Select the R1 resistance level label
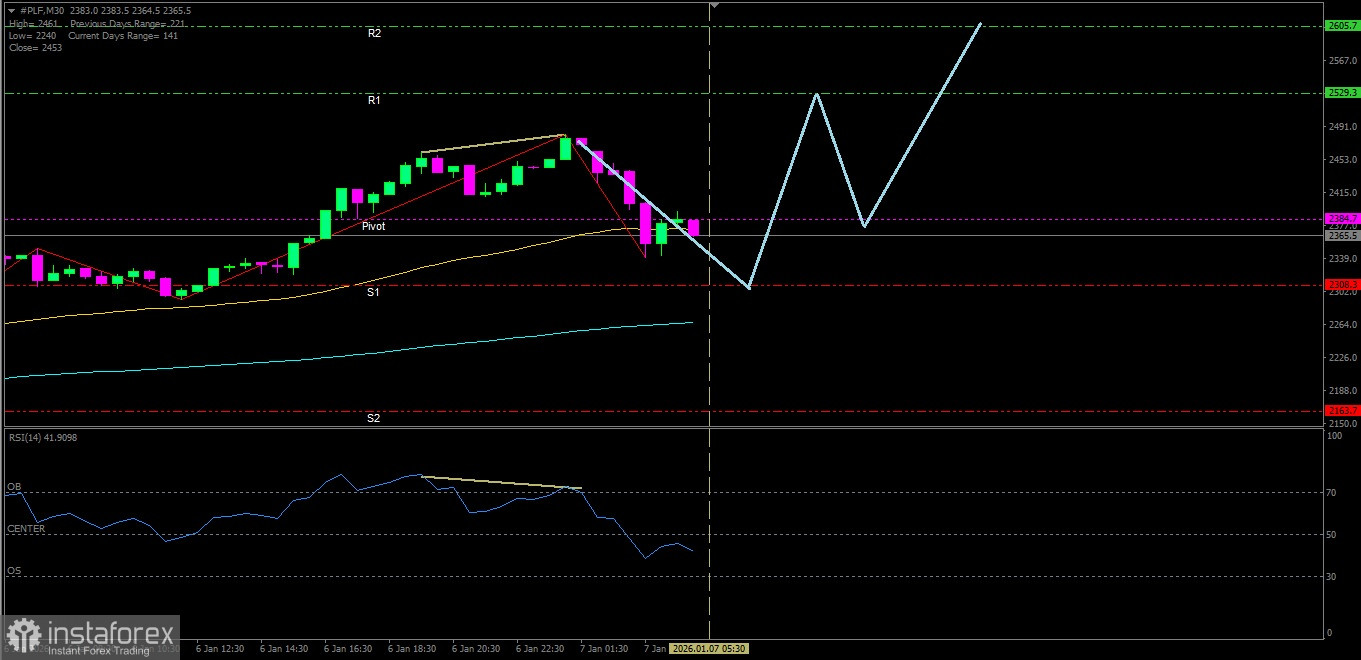Image resolution: width=1361 pixels, height=660 pixels. [374, 101]
